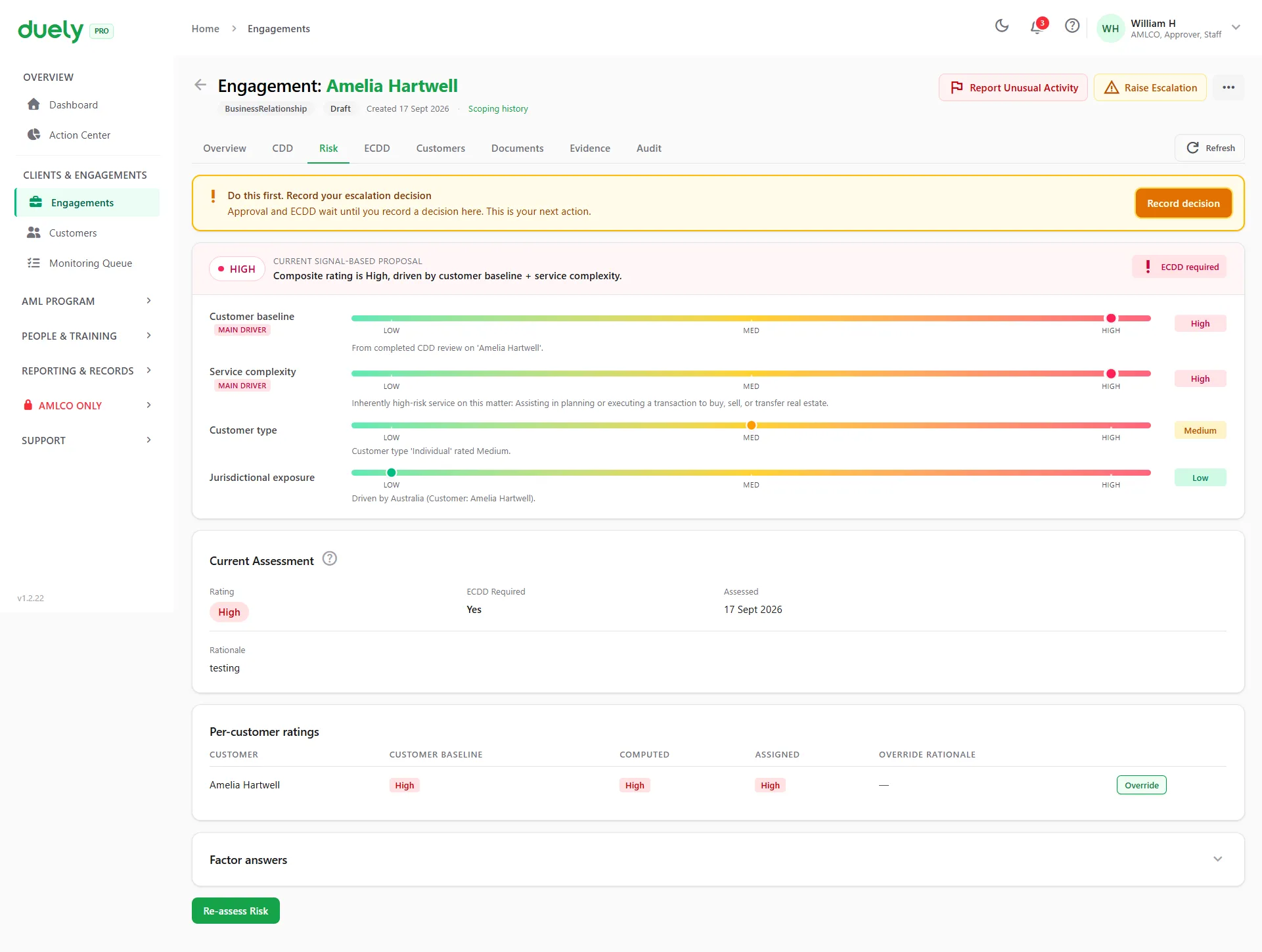The height and width of the screenshot is (952, 1262).
Task: Expand the AML PROGRAM section
Action: (148, 301)
